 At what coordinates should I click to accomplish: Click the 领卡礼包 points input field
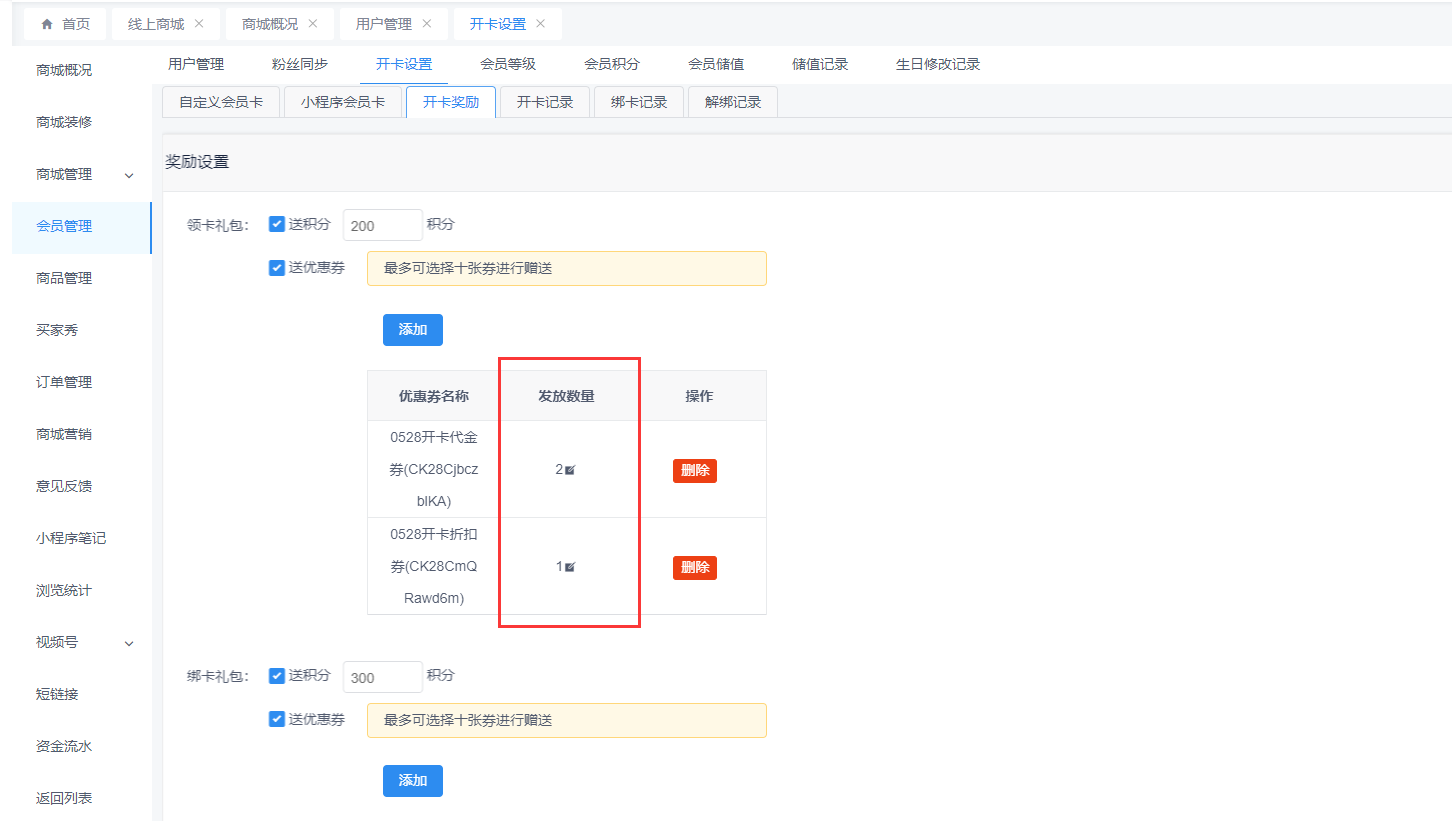click(382, 225)
